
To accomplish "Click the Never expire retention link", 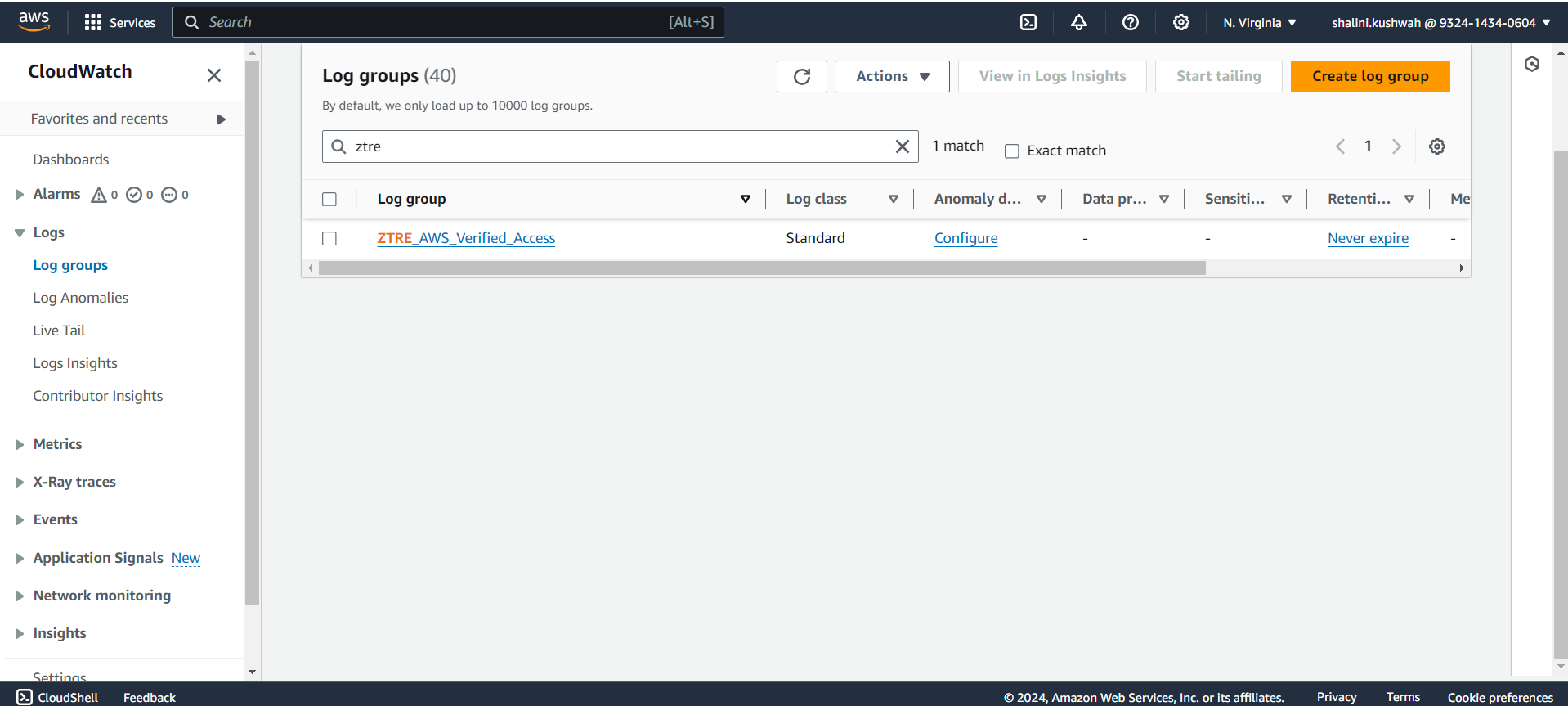I will (x=1368, y=238).
